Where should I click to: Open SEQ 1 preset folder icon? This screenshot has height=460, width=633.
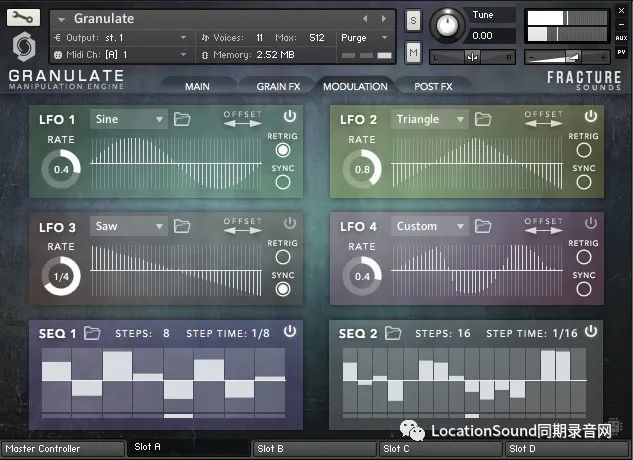pos(92,333)
